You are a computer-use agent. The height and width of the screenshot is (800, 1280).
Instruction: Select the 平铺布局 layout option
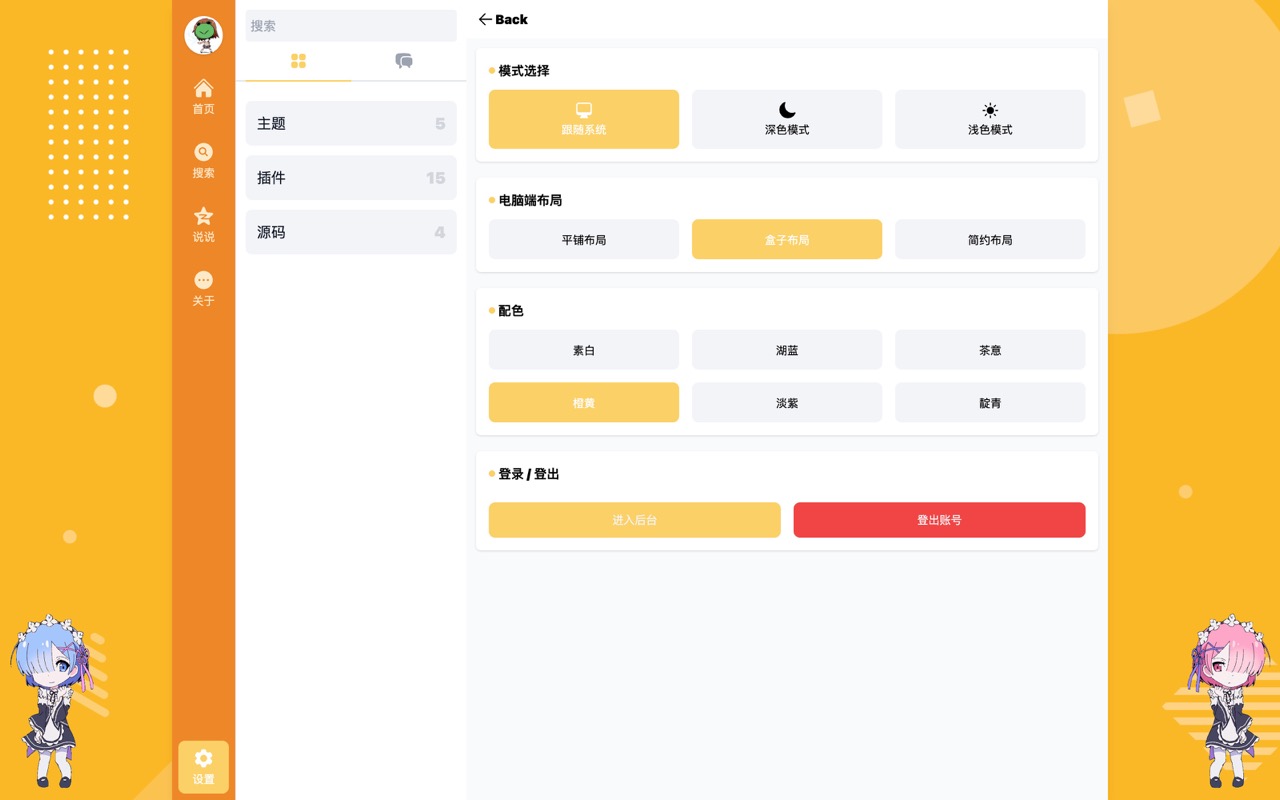[x=583, y=240]
